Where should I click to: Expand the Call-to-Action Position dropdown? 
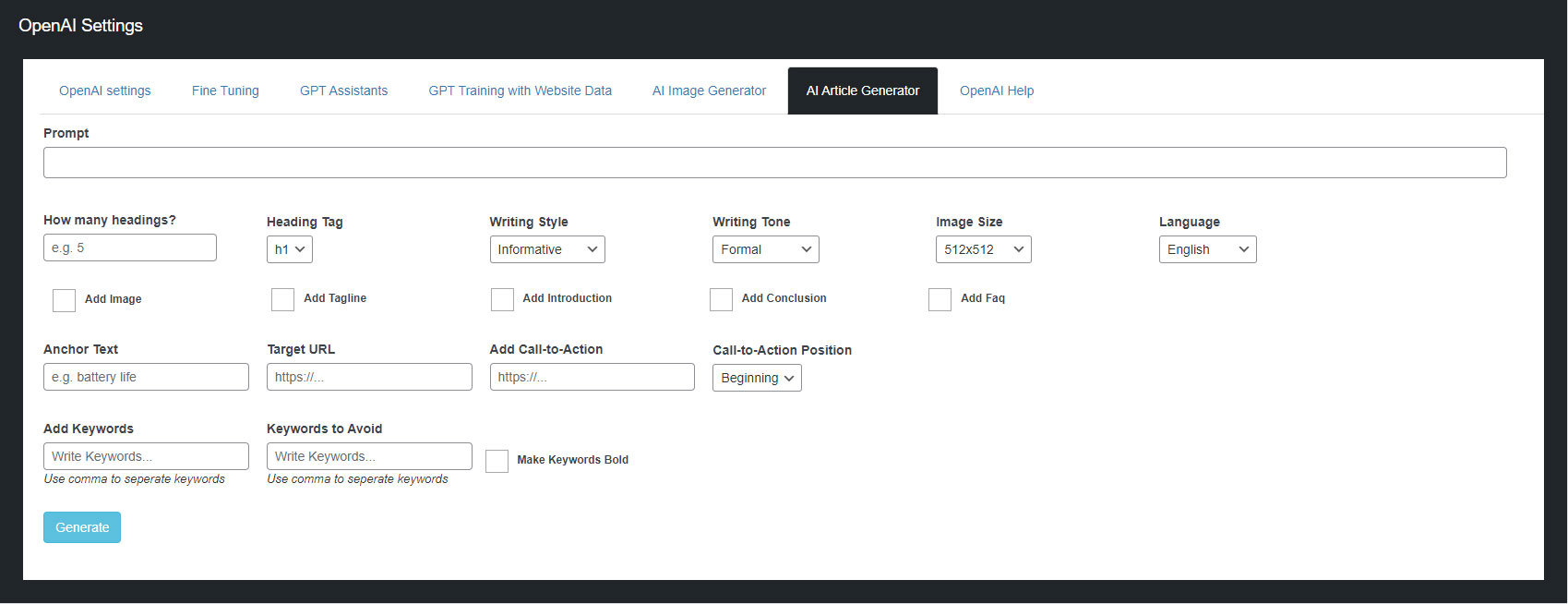[x=757, y=378]
